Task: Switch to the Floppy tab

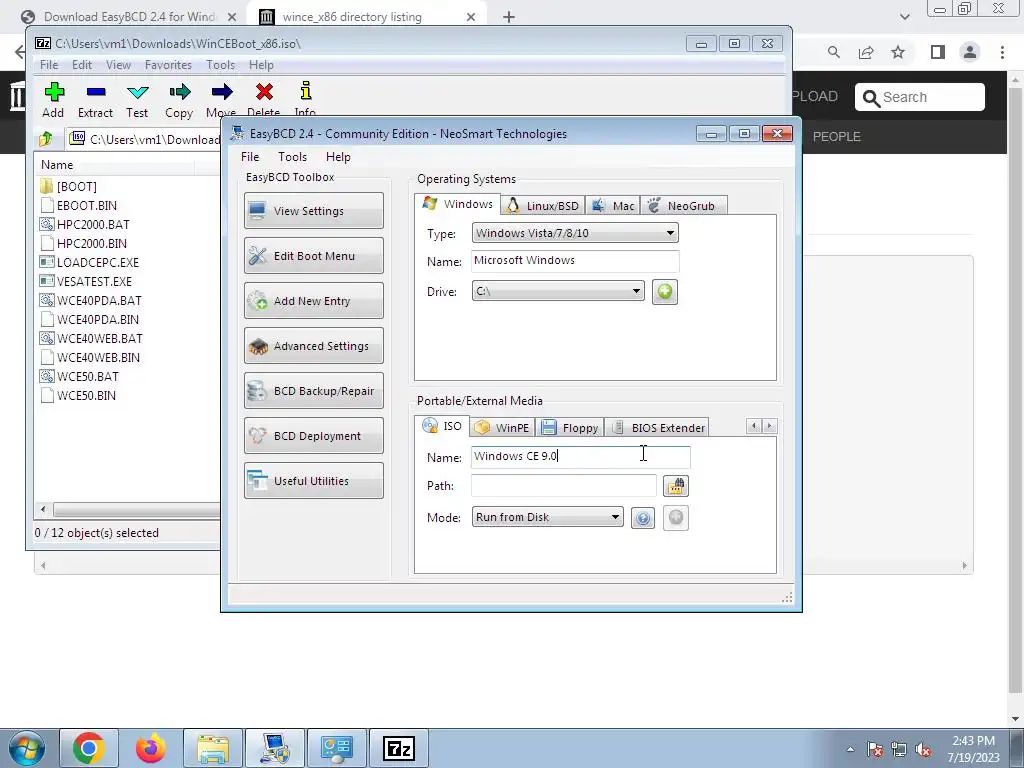Action: (570, 428)
